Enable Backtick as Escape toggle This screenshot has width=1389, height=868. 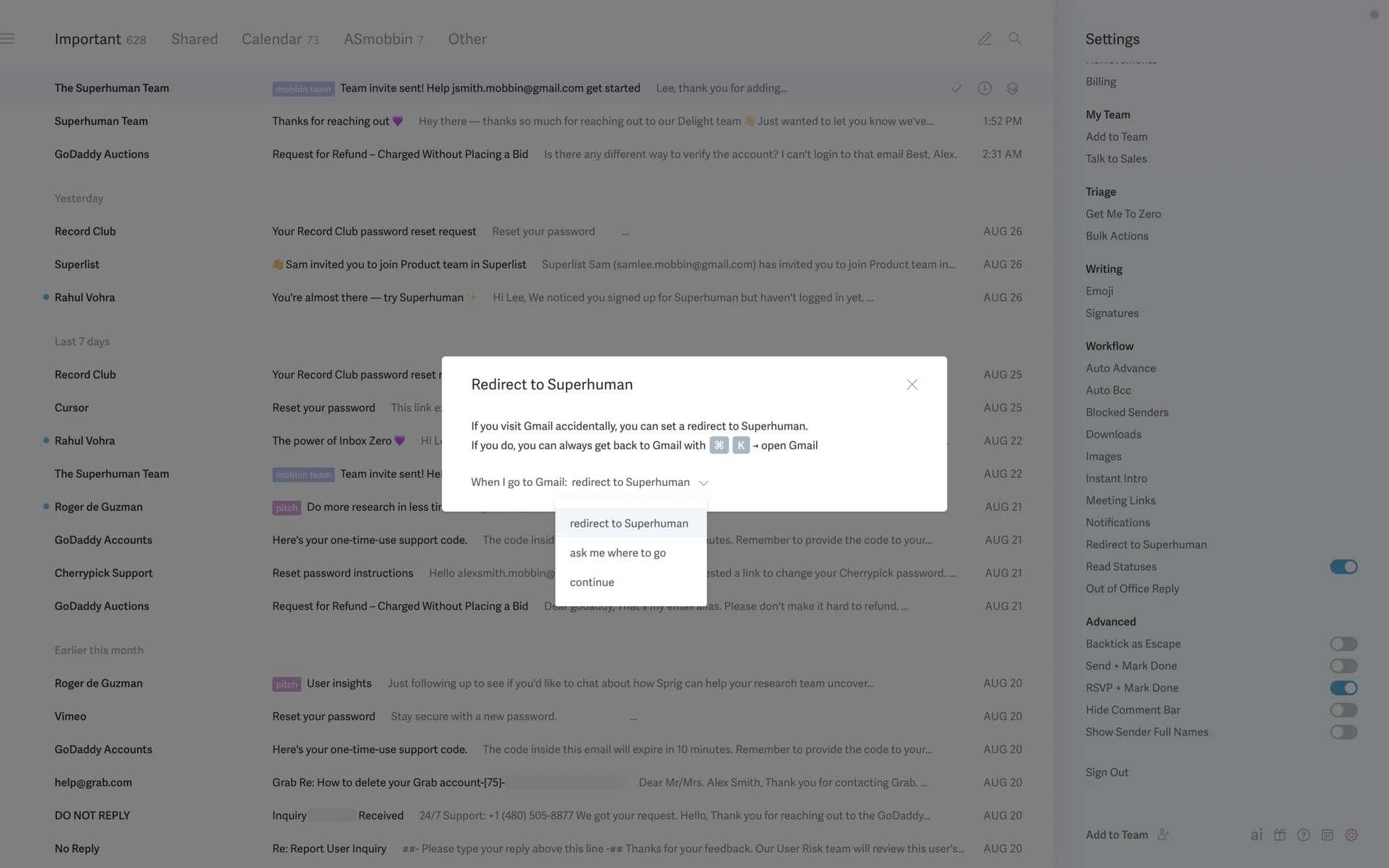(x=1343, y=644)
